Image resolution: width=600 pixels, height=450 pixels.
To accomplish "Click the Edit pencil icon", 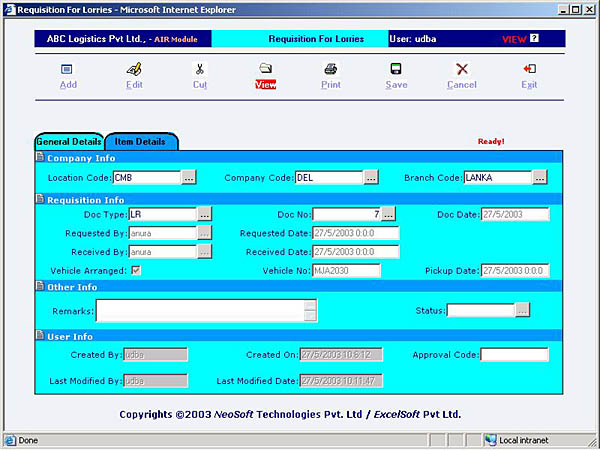I will click(134, 70).
